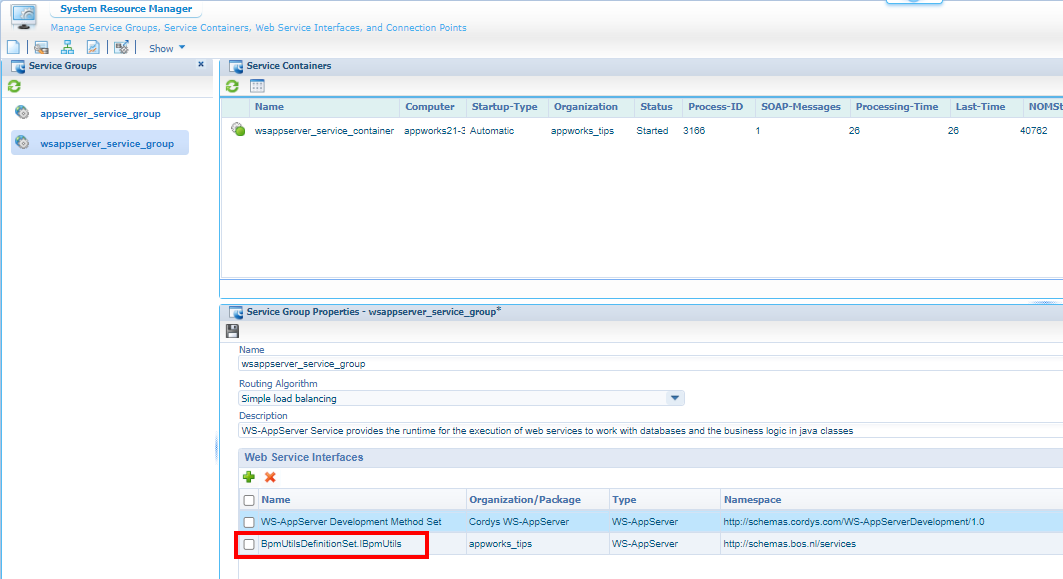Close the Service Groups panel
1063x579 pixels.
201,65
